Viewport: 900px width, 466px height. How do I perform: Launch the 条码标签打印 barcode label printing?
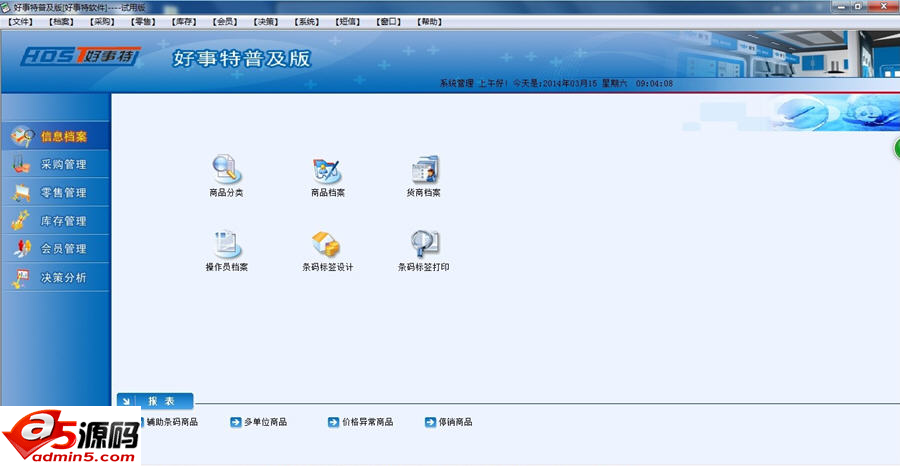tap(425, 244)
